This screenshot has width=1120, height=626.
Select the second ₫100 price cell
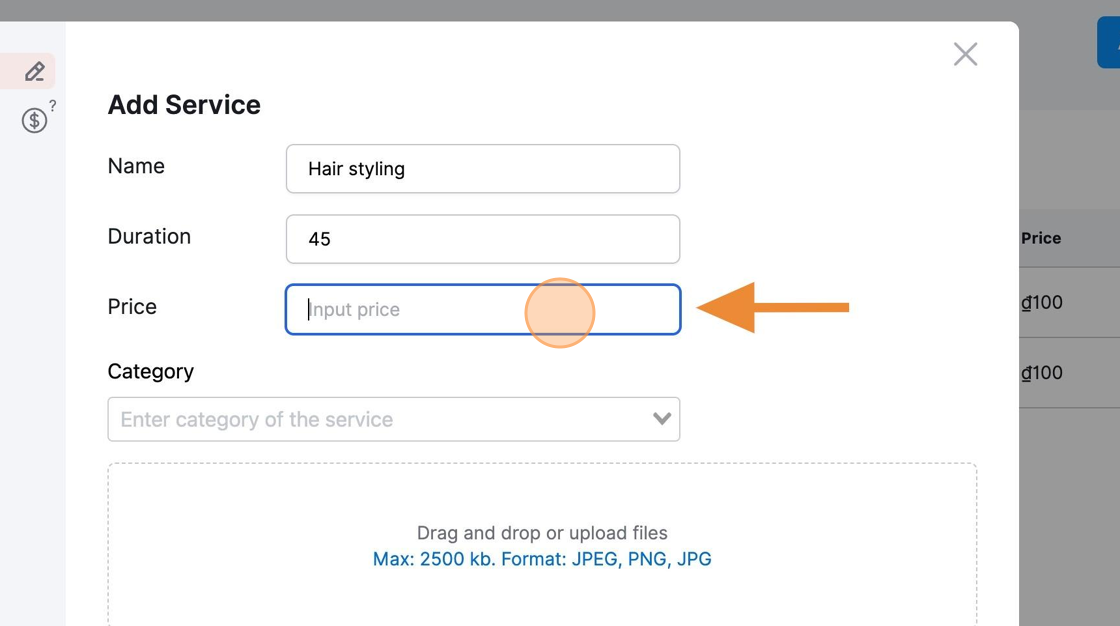pos(1041,372)
